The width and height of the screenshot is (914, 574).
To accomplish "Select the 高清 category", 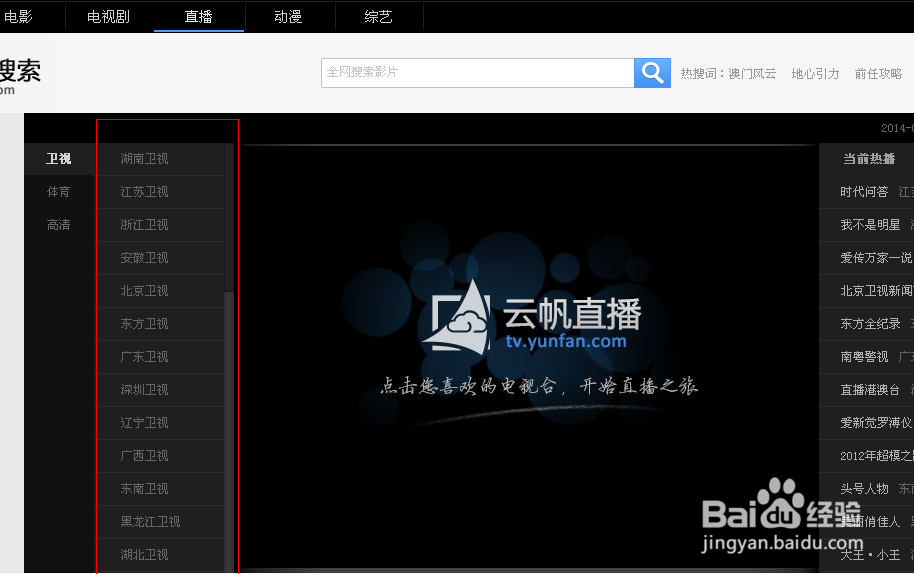I will pyautogui.click(x=59, y=225).
